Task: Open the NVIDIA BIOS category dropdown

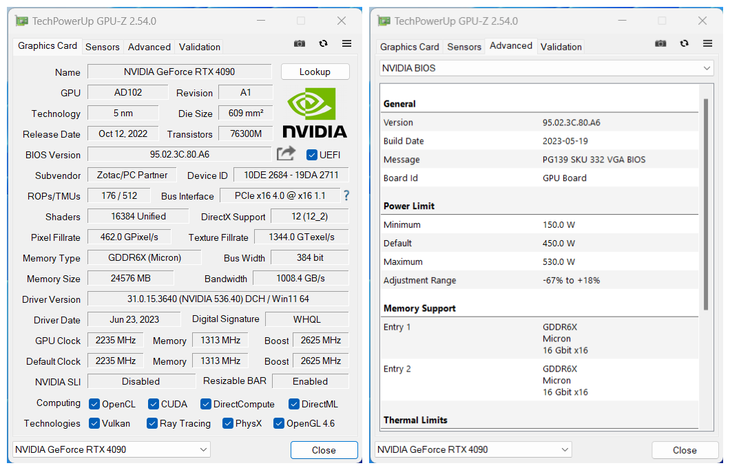Action: coord(546,68)
